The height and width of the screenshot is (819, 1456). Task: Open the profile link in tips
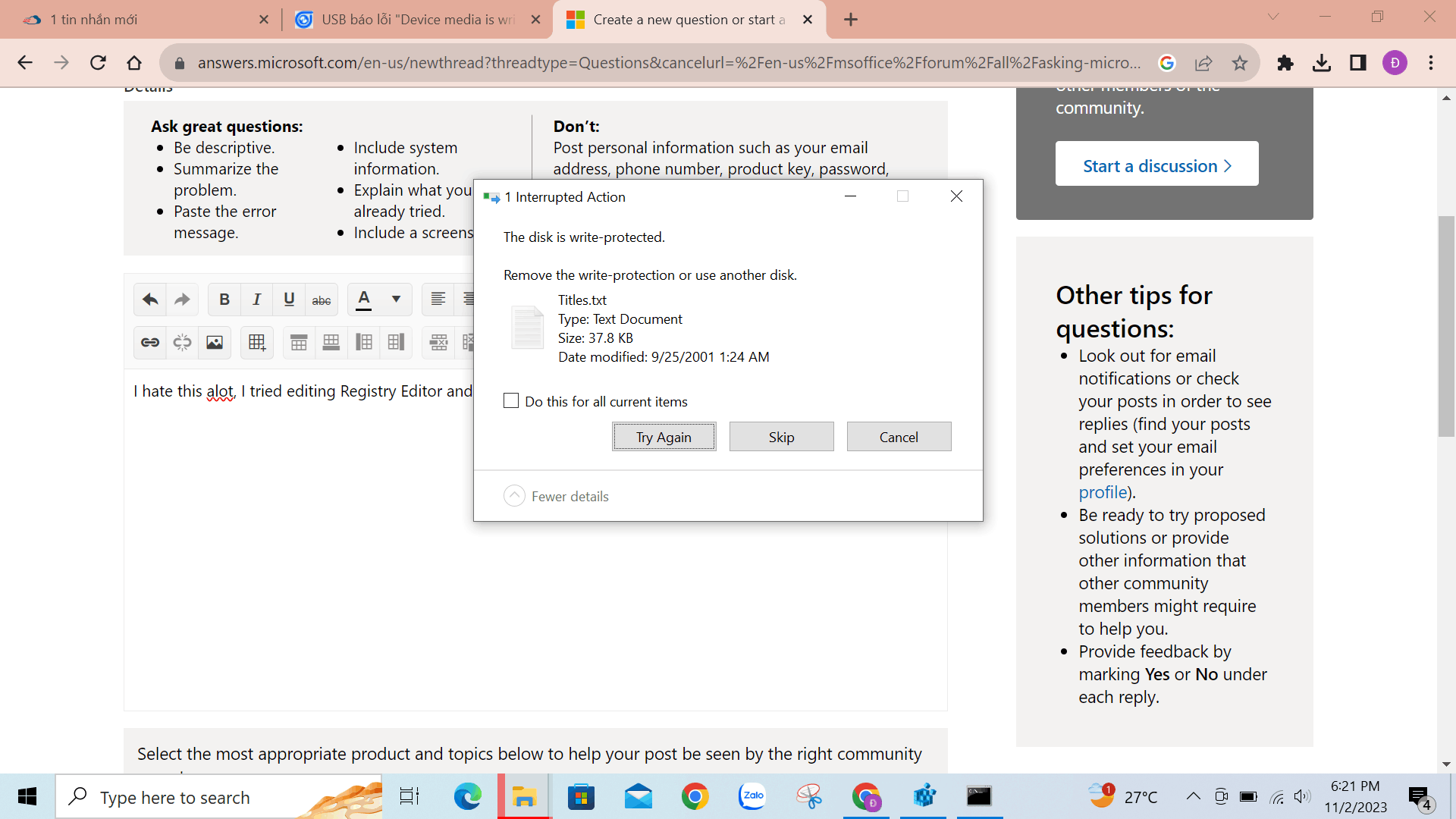1103,492
